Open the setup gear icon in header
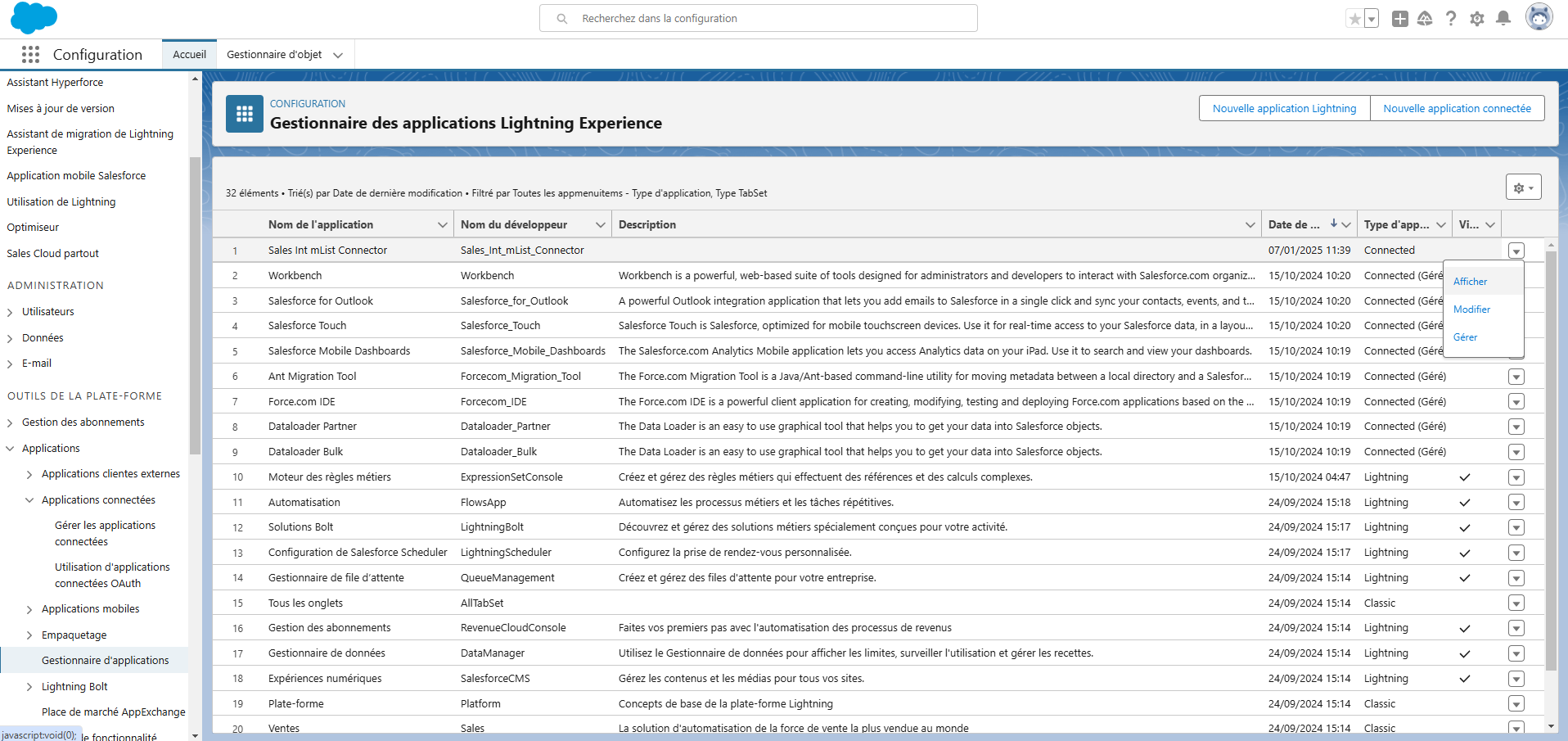The image size is (1568, 741). click(1477, 19)
